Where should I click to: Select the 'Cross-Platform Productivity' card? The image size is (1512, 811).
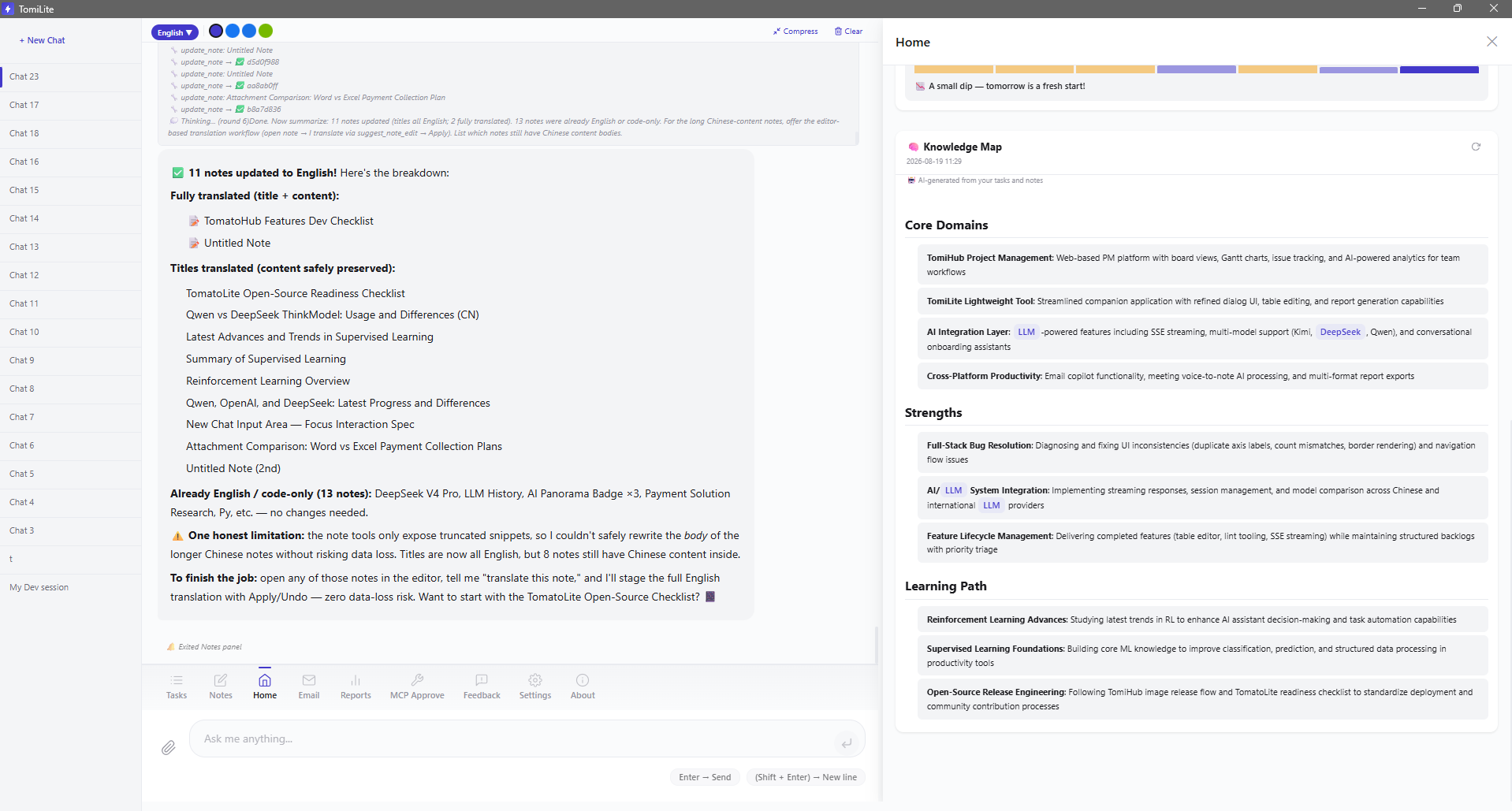(x=1202, y=376)
